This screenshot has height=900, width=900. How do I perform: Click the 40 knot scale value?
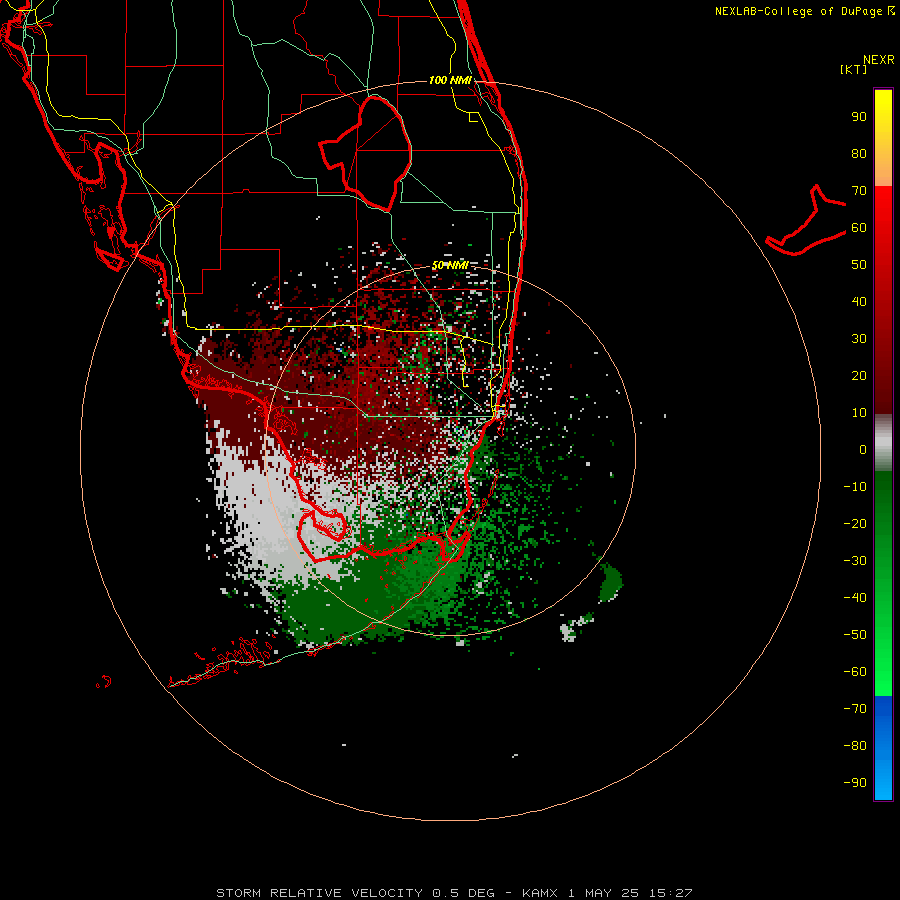[x=859, y=302]
